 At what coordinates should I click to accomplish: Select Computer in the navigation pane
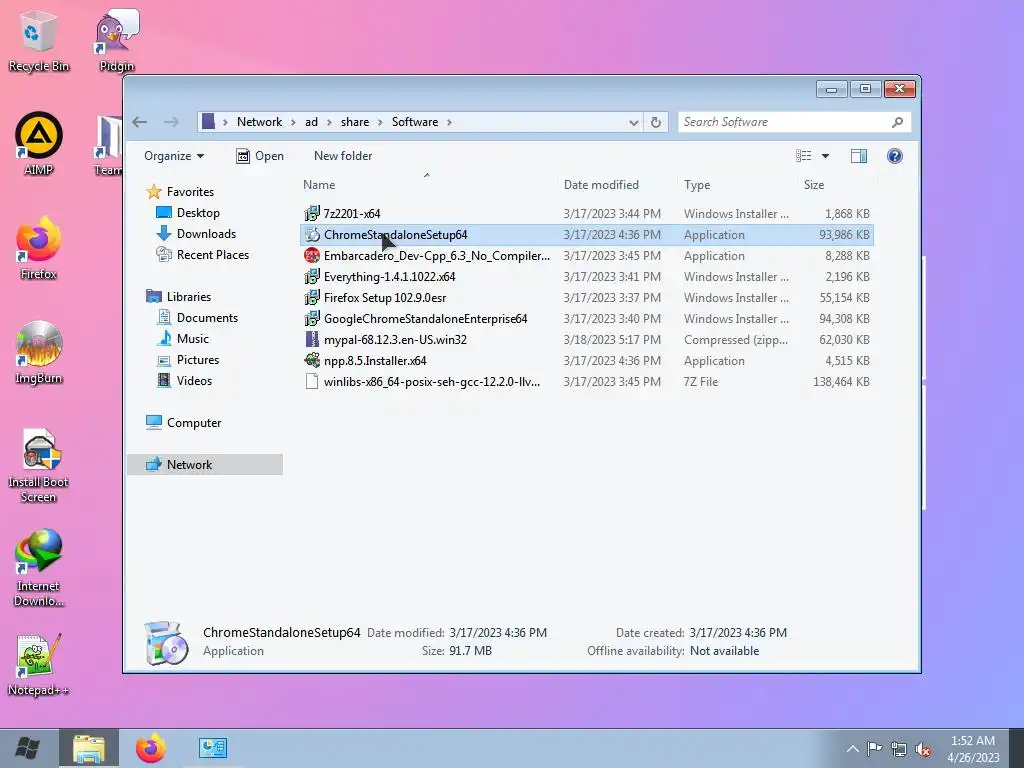pos(184,423)
